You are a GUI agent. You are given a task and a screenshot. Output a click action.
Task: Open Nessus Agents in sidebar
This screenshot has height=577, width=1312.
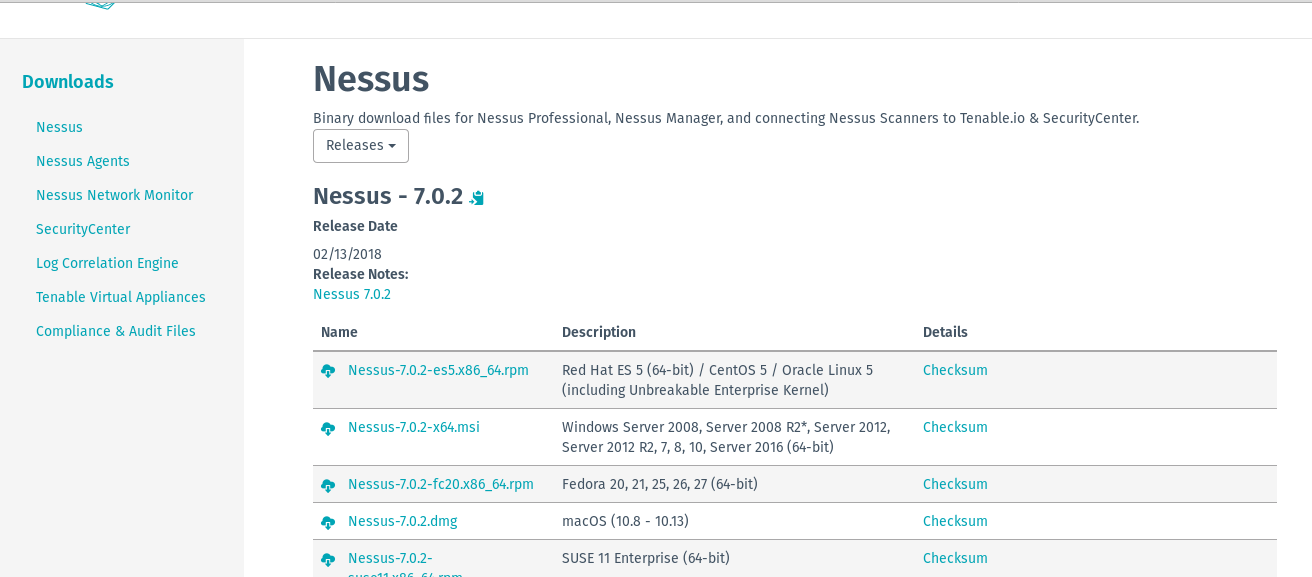83,161
